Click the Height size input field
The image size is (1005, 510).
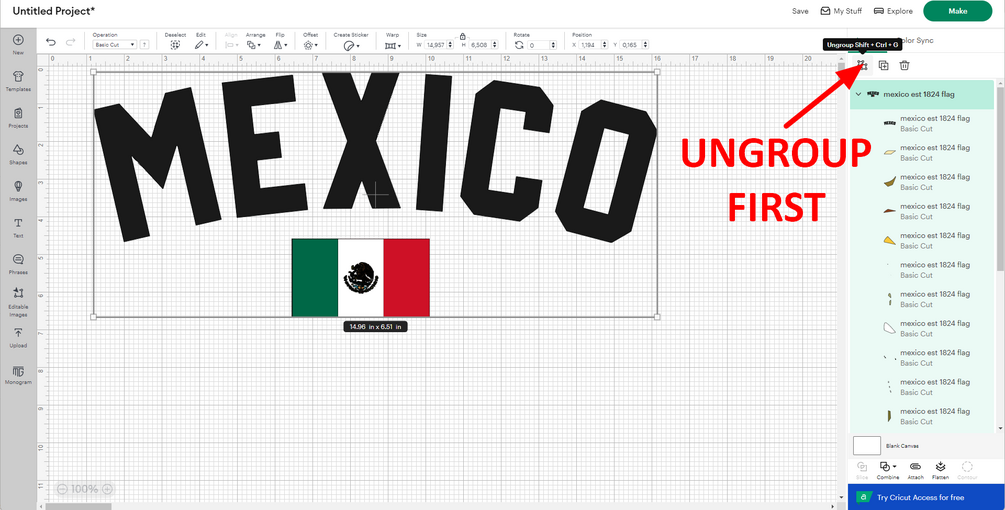pos(479,45)
